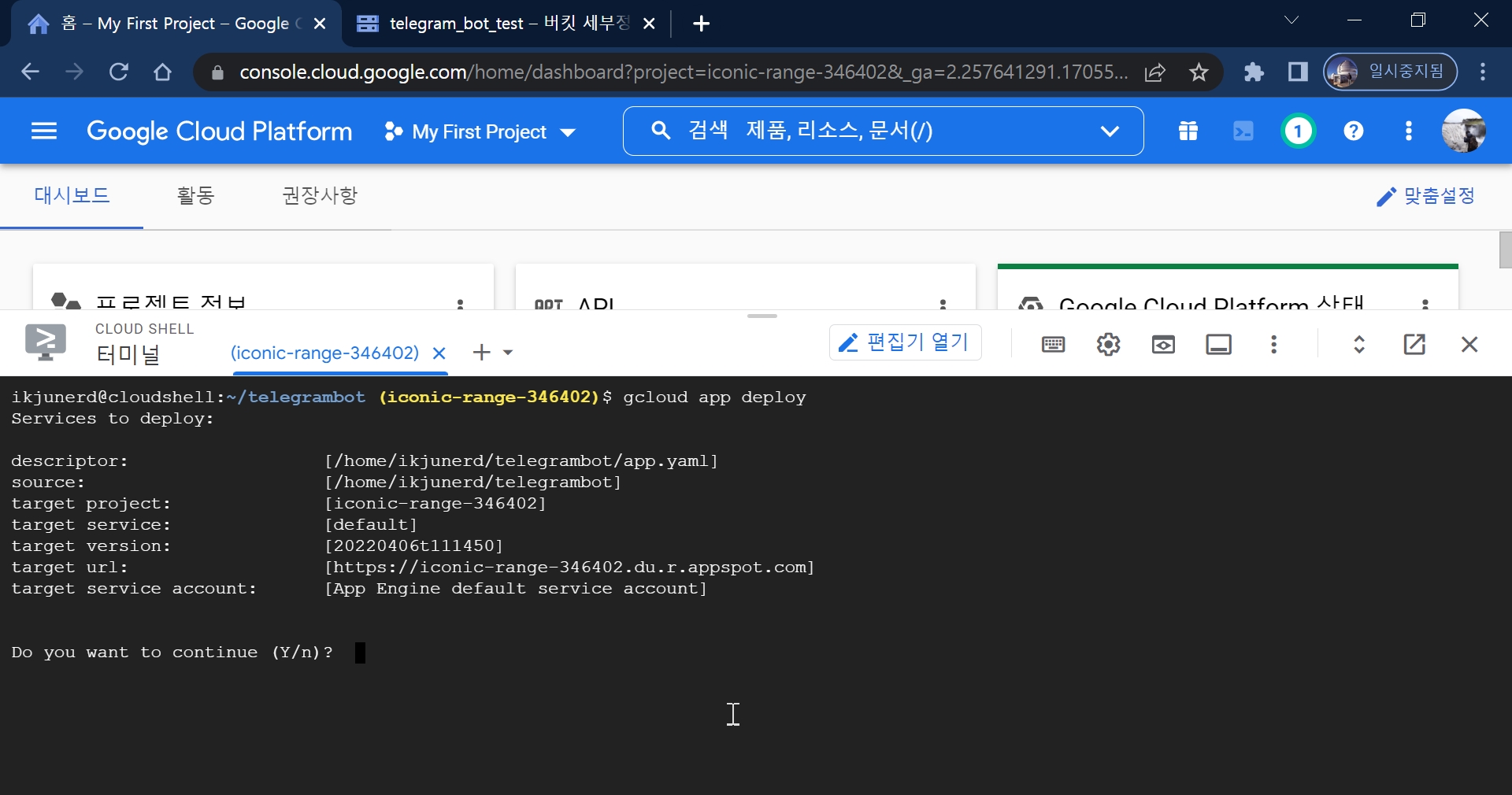Screen dimensions: 1512x795
Task: Open the new-tab project dropdown arrow
Action: click(x=508, y=353)
